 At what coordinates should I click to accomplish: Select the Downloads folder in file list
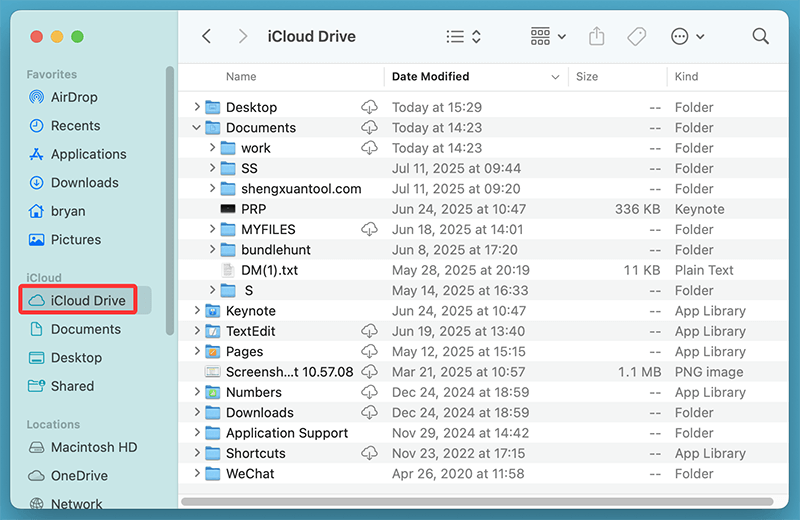(483, 413)
